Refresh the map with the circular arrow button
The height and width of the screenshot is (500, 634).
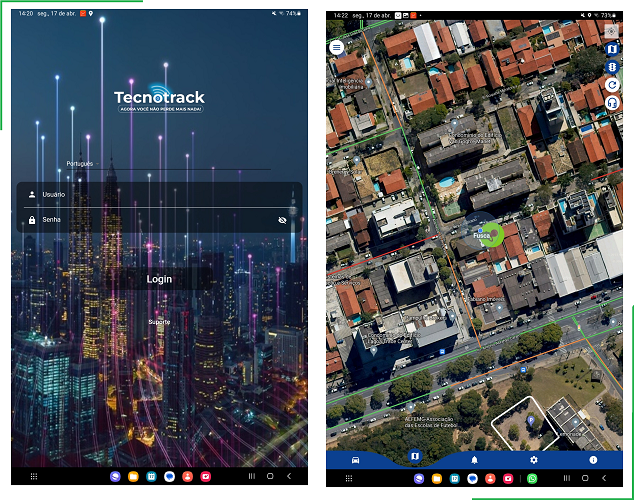pyautogui.click(x=612, y=84)
